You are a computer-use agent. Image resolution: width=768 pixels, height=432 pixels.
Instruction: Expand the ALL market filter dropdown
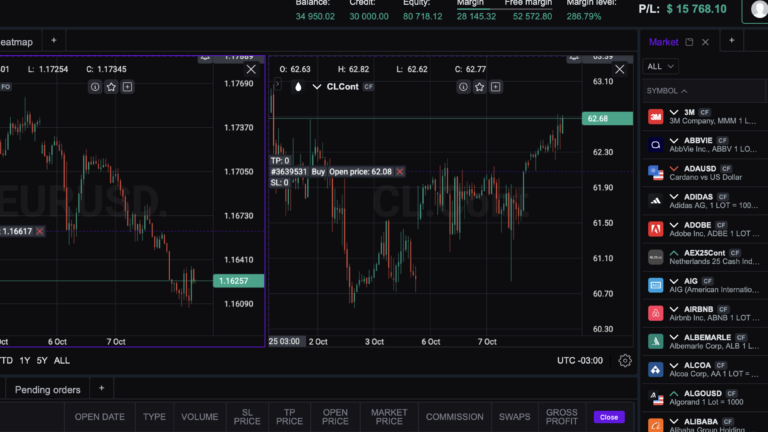coord(662,66)
